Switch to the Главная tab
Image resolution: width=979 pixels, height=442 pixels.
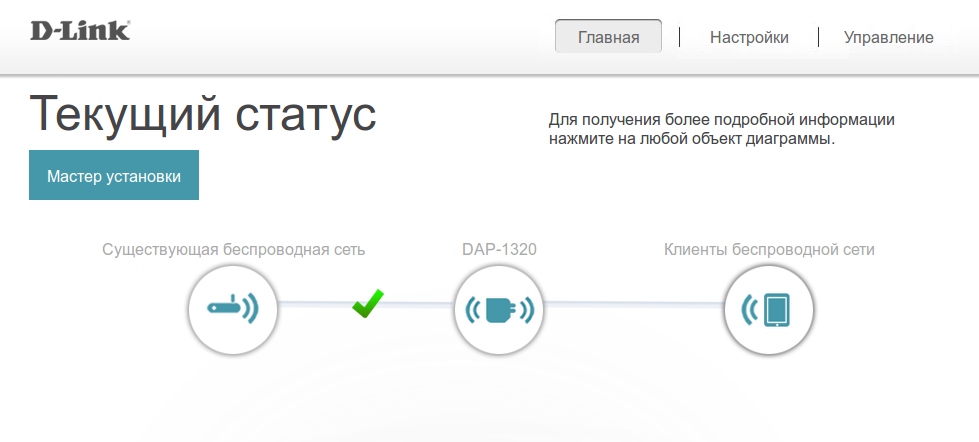click(x=608, y=37)
